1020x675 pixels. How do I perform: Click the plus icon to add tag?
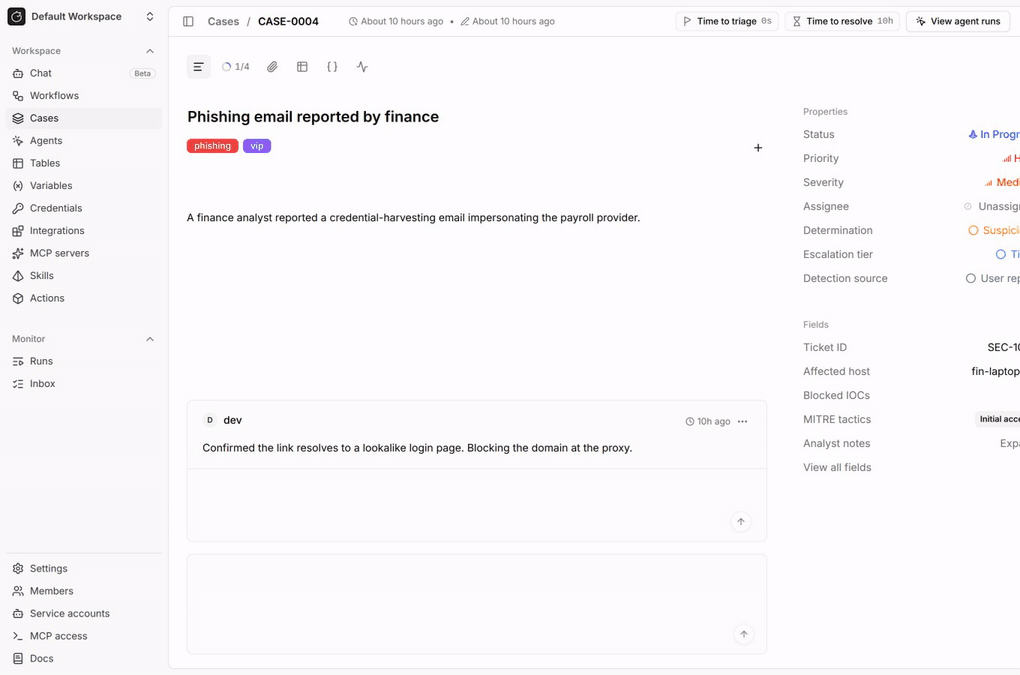[x=758, y=148]
